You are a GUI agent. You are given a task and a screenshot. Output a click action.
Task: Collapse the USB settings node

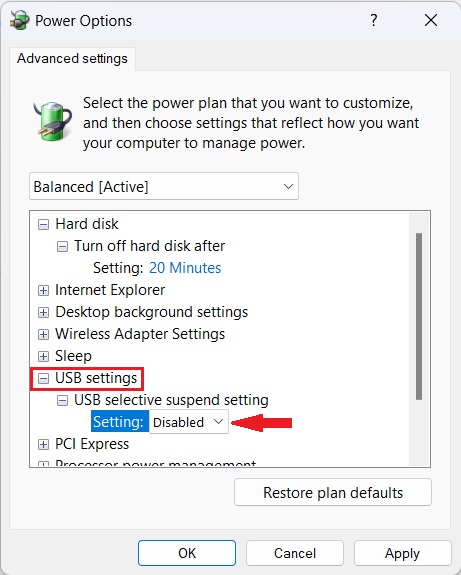[x=43, y=378]
